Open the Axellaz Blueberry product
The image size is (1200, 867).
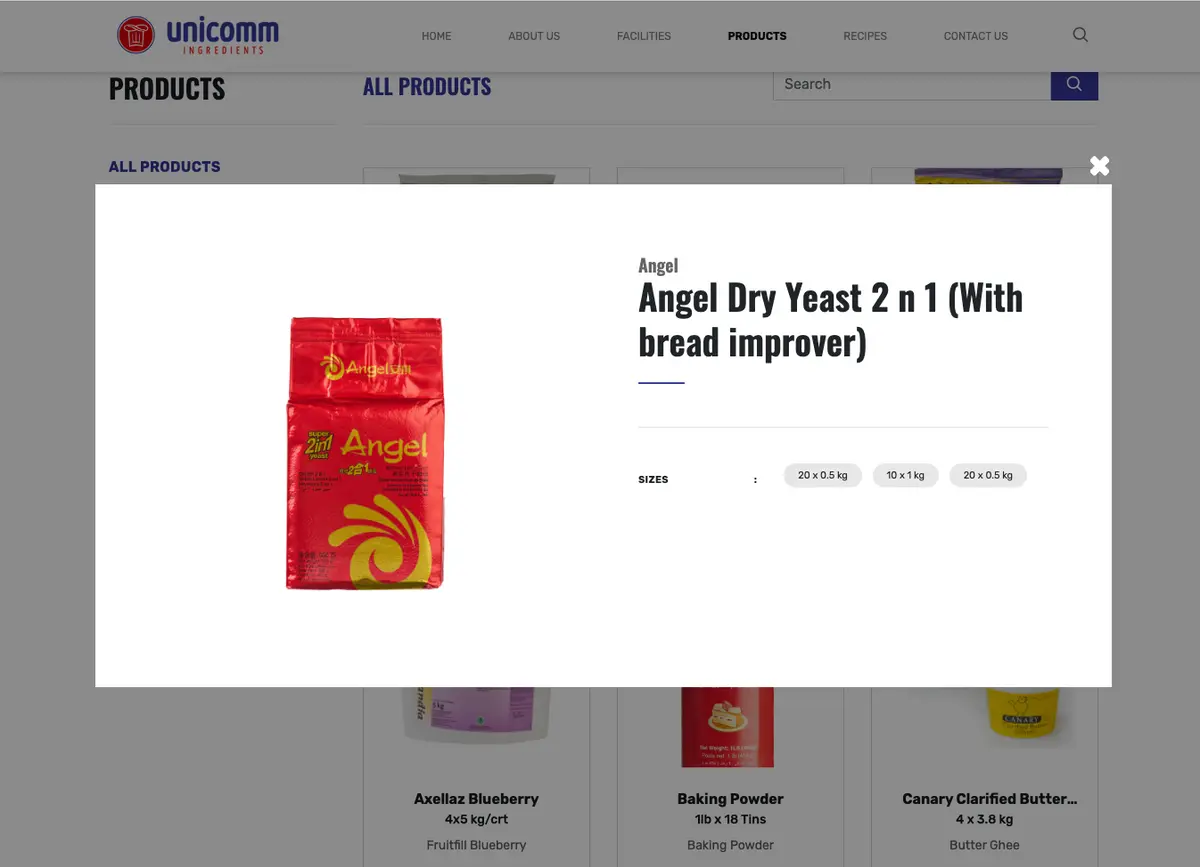[476, 799]
